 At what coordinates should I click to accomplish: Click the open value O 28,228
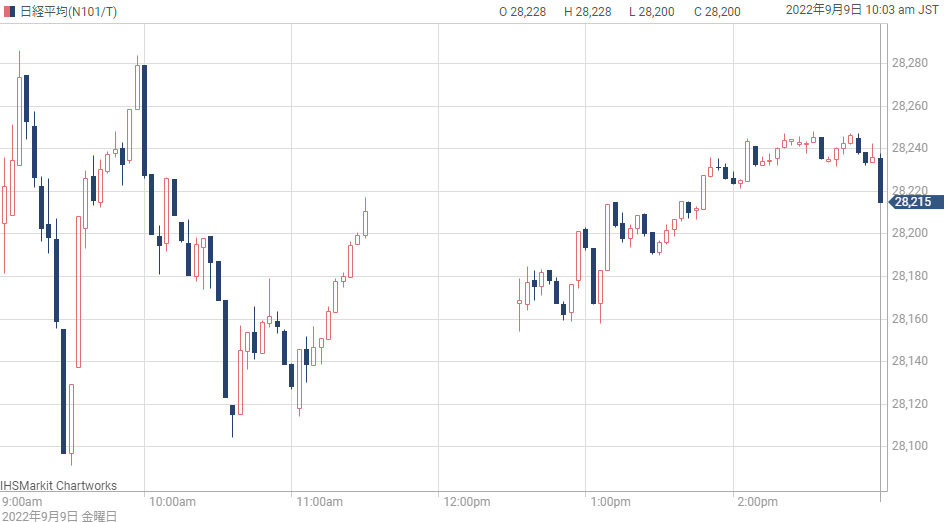[x=522, y=12]
